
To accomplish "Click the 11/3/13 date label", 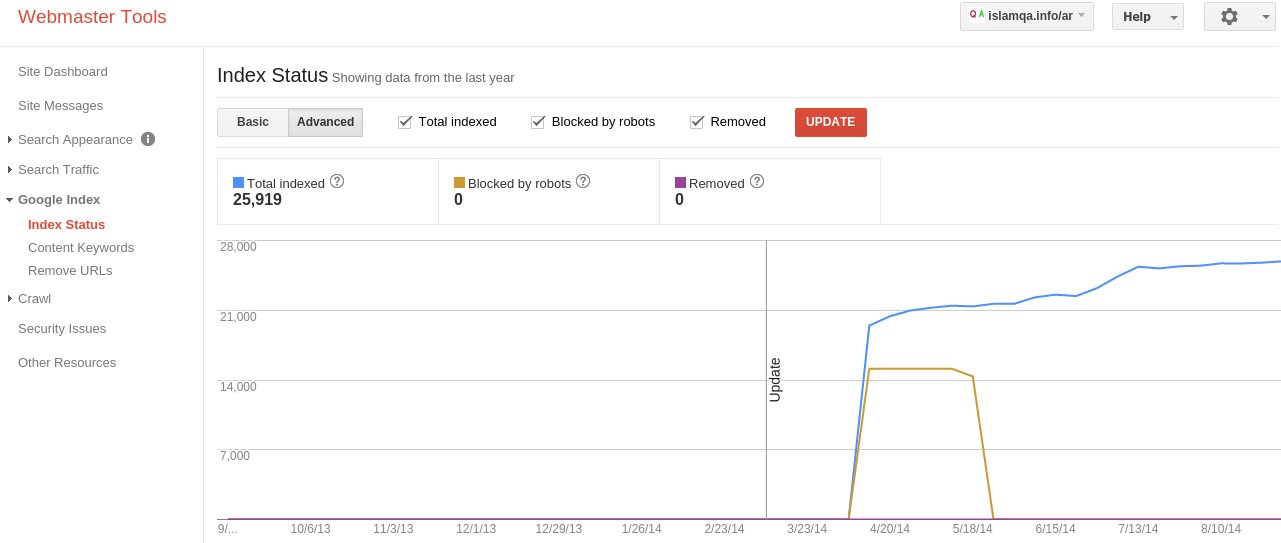I will 393,529.
